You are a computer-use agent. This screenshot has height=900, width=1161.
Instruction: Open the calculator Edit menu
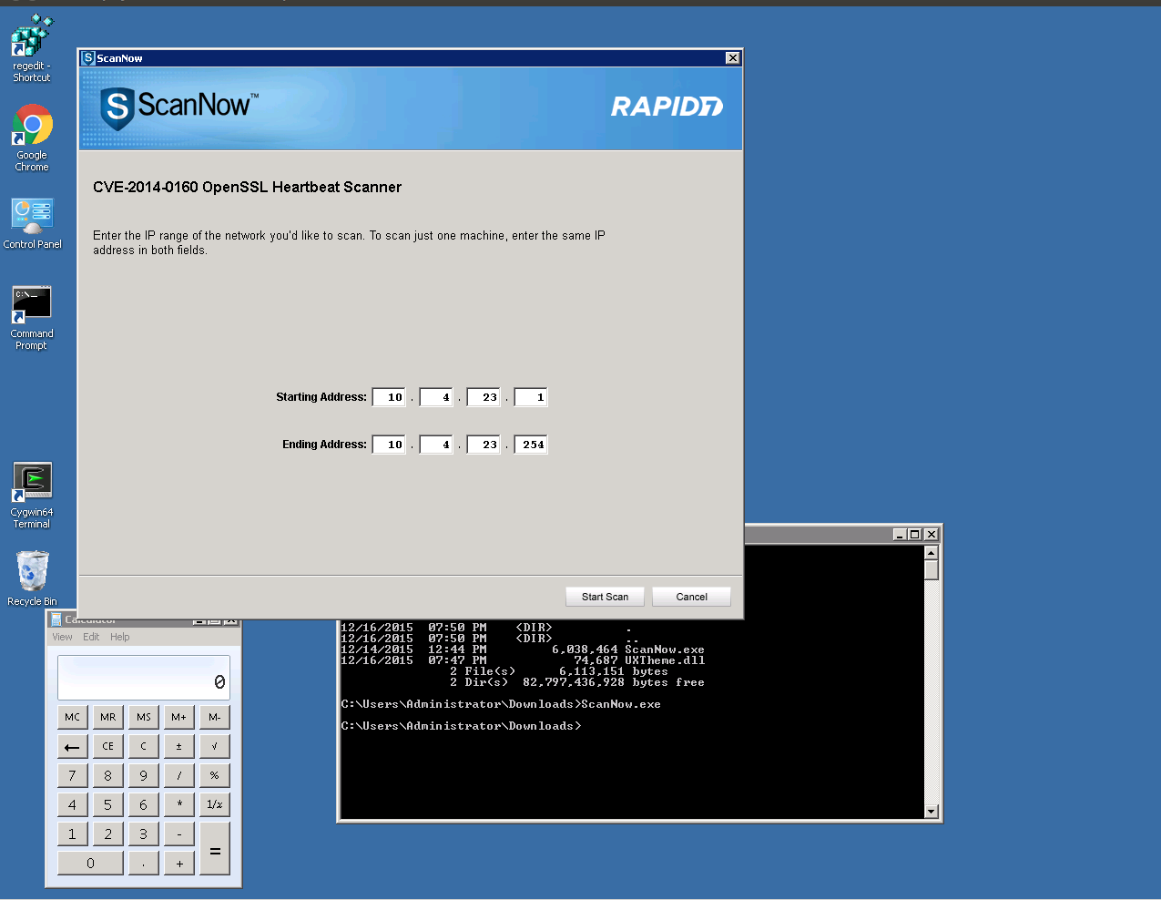[91, 637]
